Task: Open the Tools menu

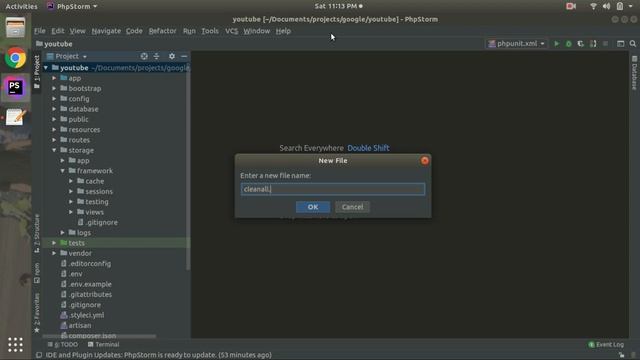Action: (210, 31)
